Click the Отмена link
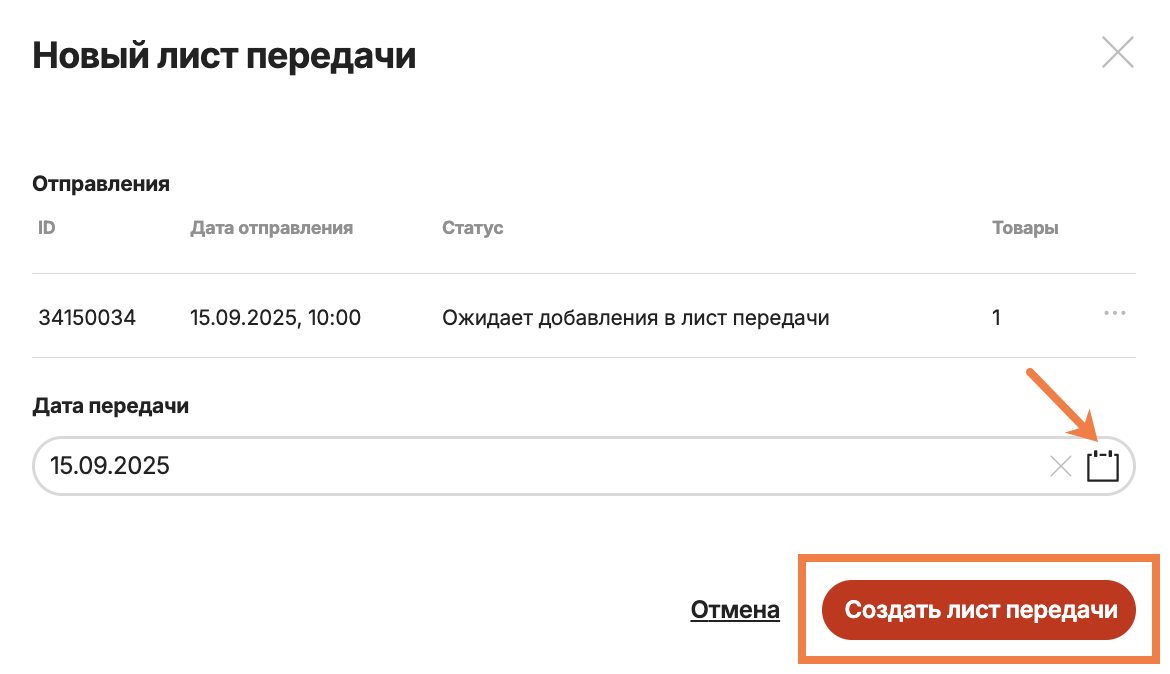1170x674 pixels. point(735,609)
